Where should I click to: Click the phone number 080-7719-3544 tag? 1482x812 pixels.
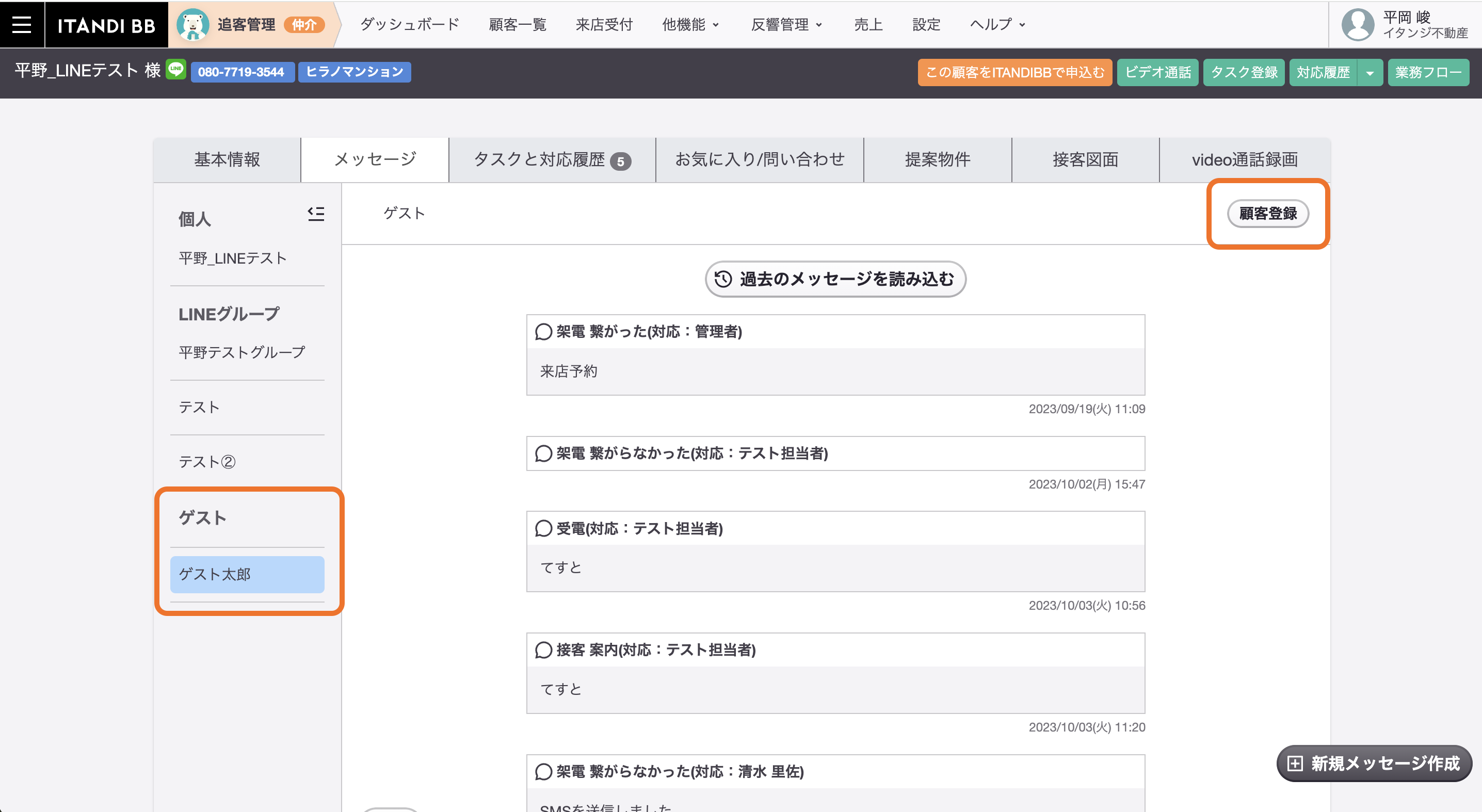(x=242, y=72)
